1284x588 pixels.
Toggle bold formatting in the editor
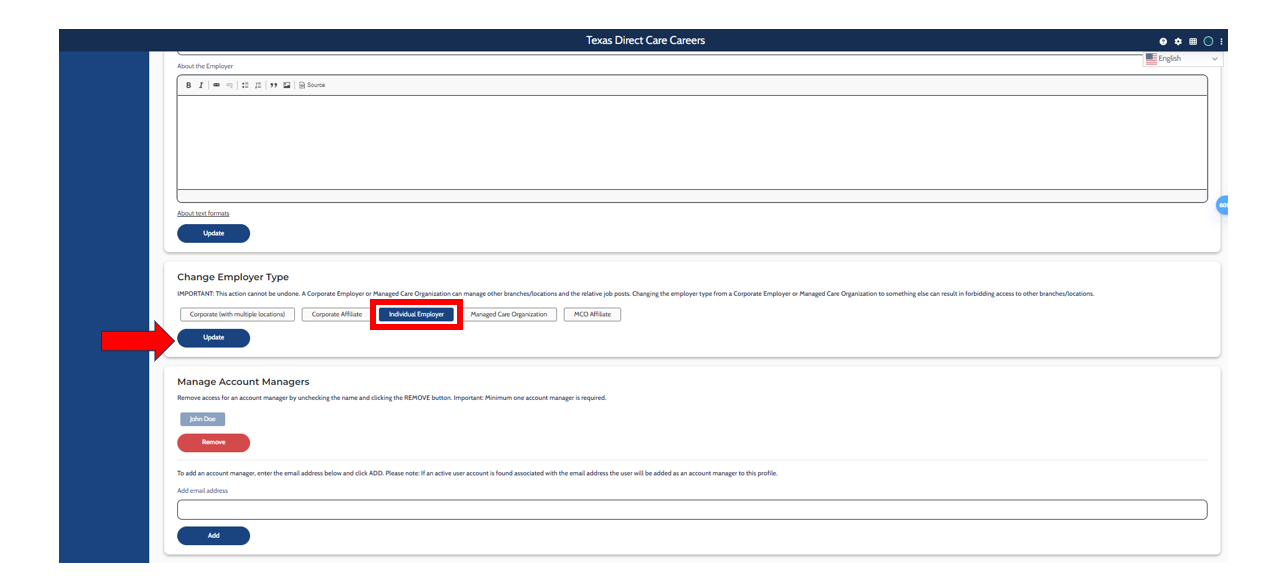[x=188, y=85]
